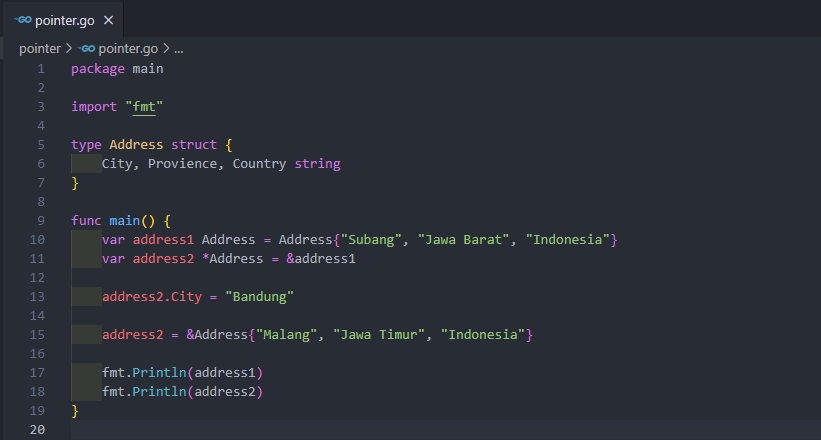Close the pointer.go tab
The height and width of the screenshot is (440, 821).
(108, 20)
